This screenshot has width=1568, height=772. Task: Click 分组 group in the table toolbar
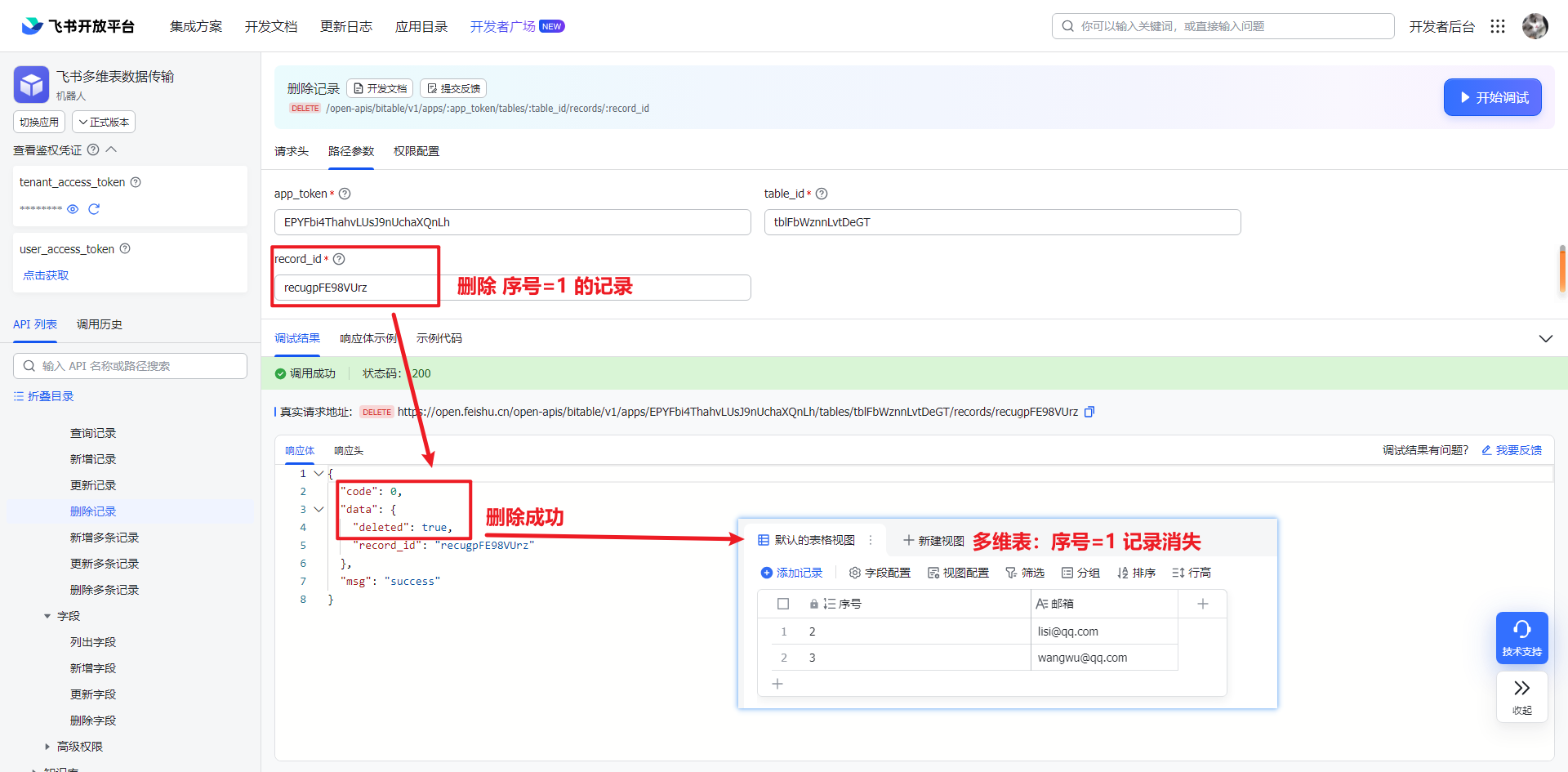point(1080,573)
